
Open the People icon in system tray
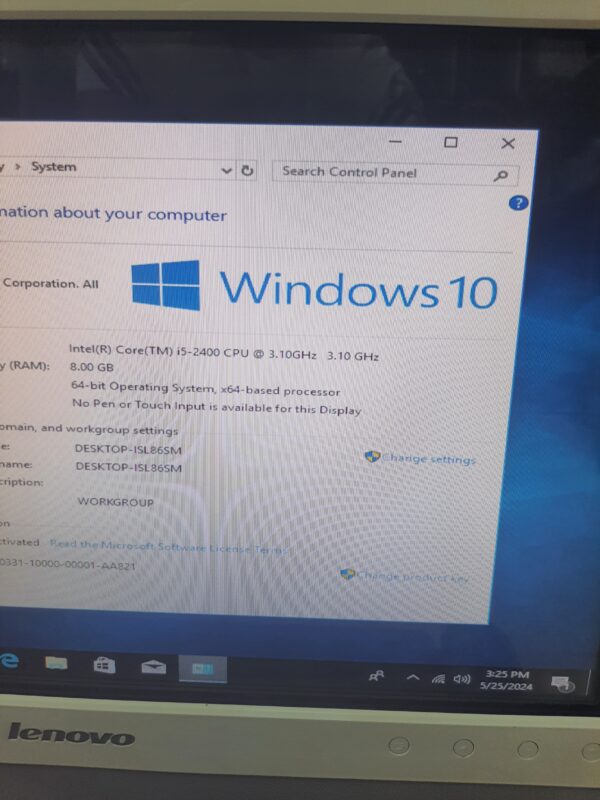point(377,677)
